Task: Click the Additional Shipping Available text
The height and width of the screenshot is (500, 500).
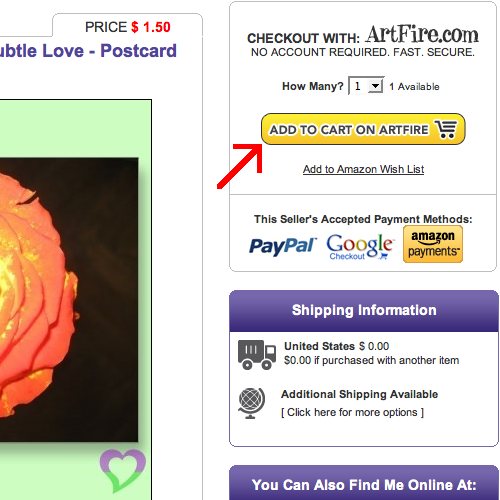Action: click(x=359, y=394)
